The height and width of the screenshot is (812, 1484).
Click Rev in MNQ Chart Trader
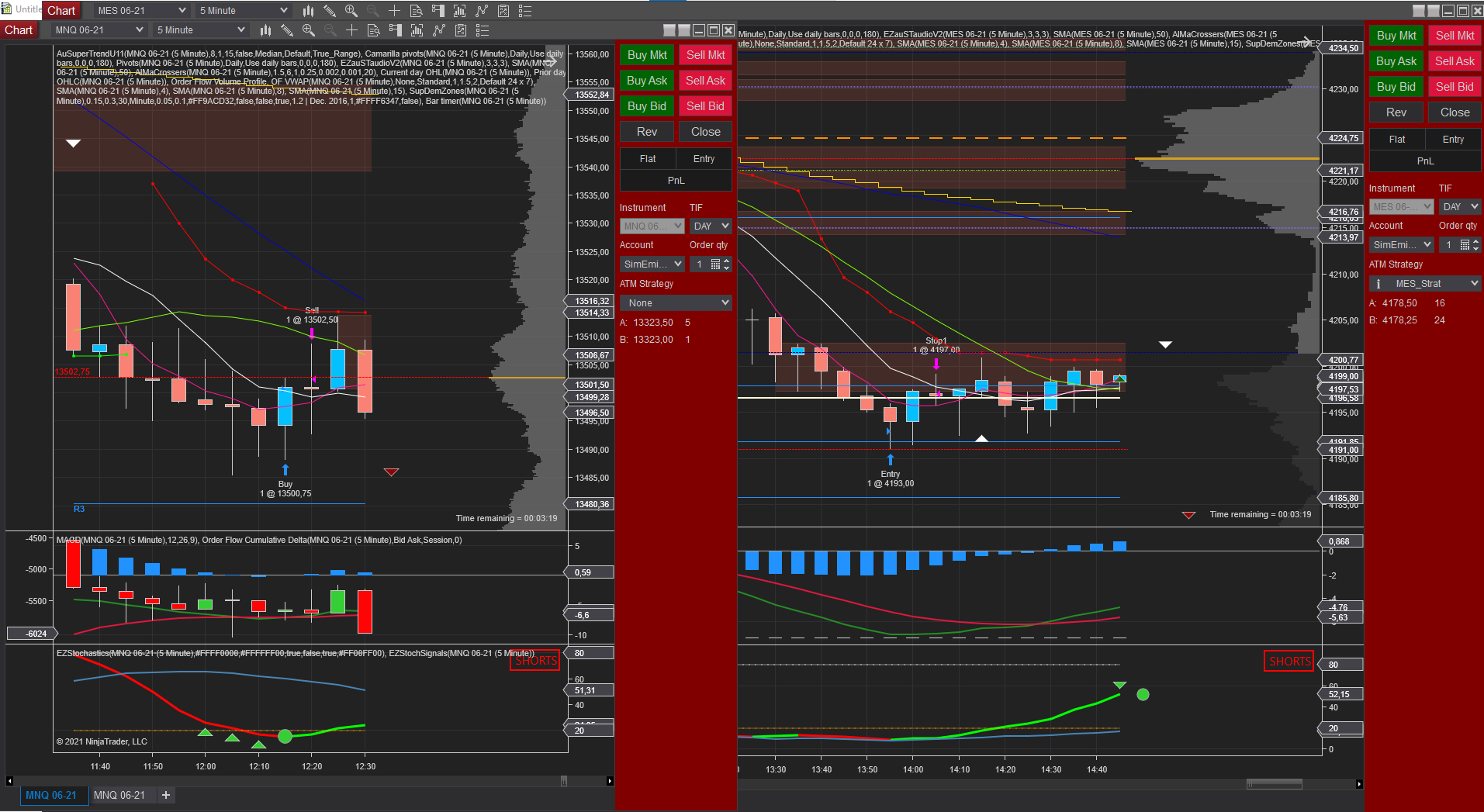(647, 132)
